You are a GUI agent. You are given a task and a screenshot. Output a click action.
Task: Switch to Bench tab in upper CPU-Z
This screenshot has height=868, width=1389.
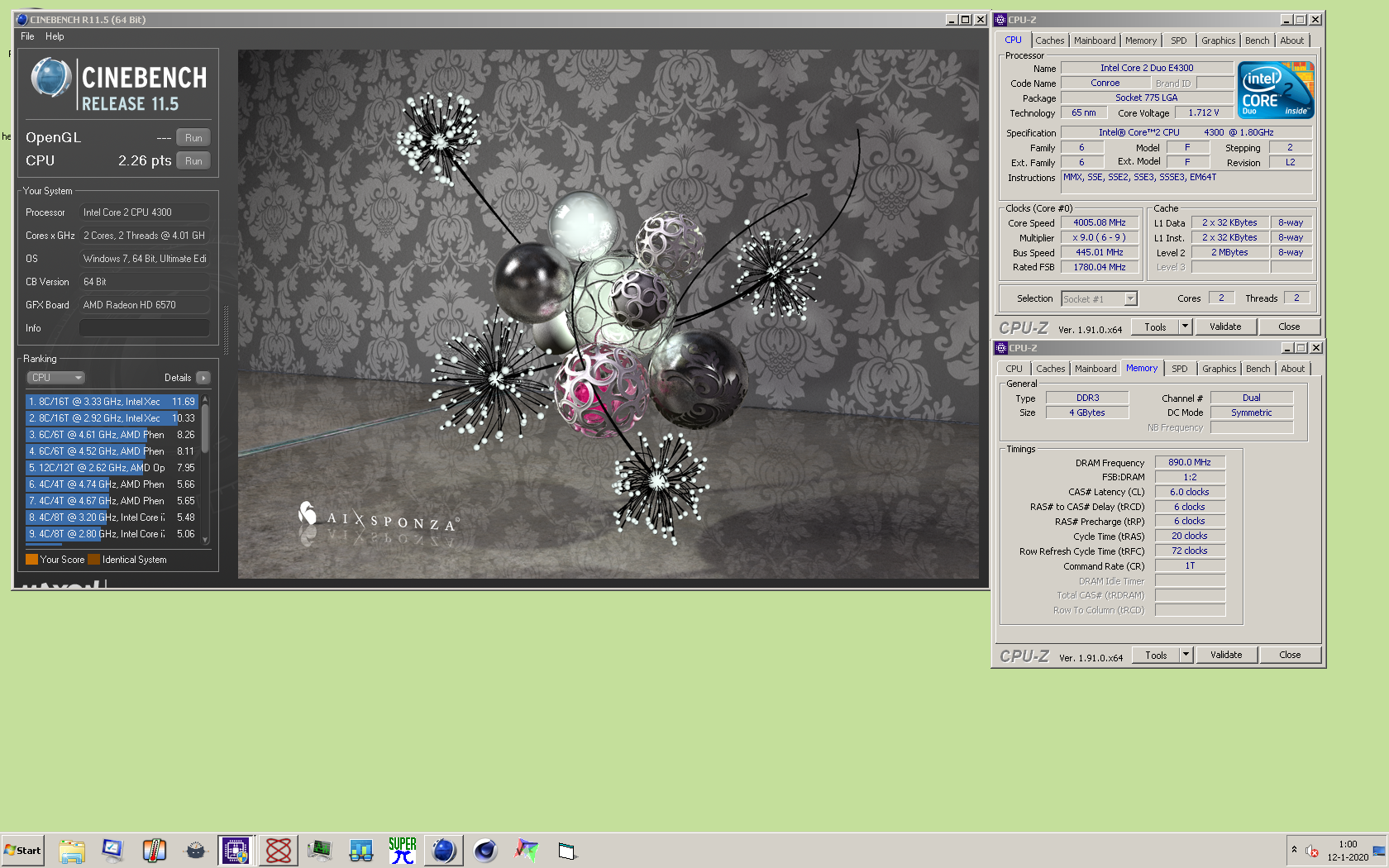[x=1257, y=41]
